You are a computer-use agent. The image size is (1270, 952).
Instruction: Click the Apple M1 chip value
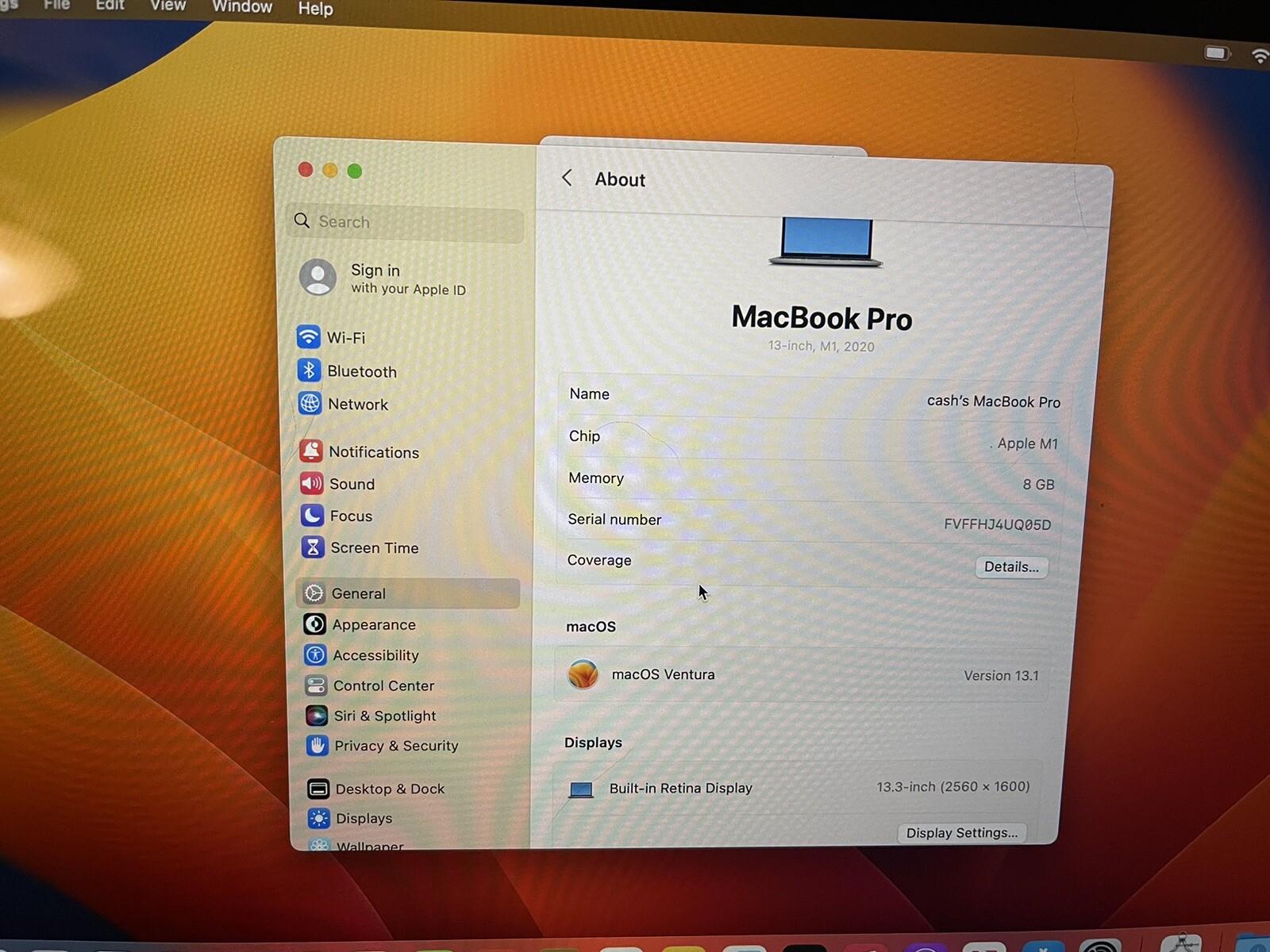coord(1027,443)
